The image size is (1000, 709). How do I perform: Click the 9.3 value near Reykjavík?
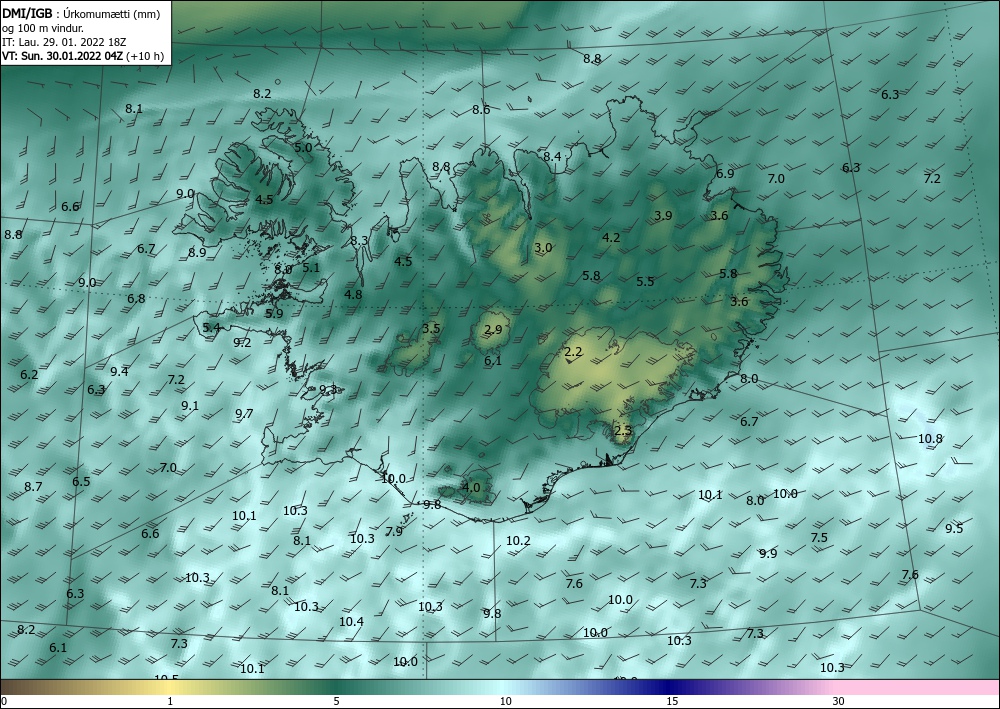pyautogui.click(x=328, y=389)
